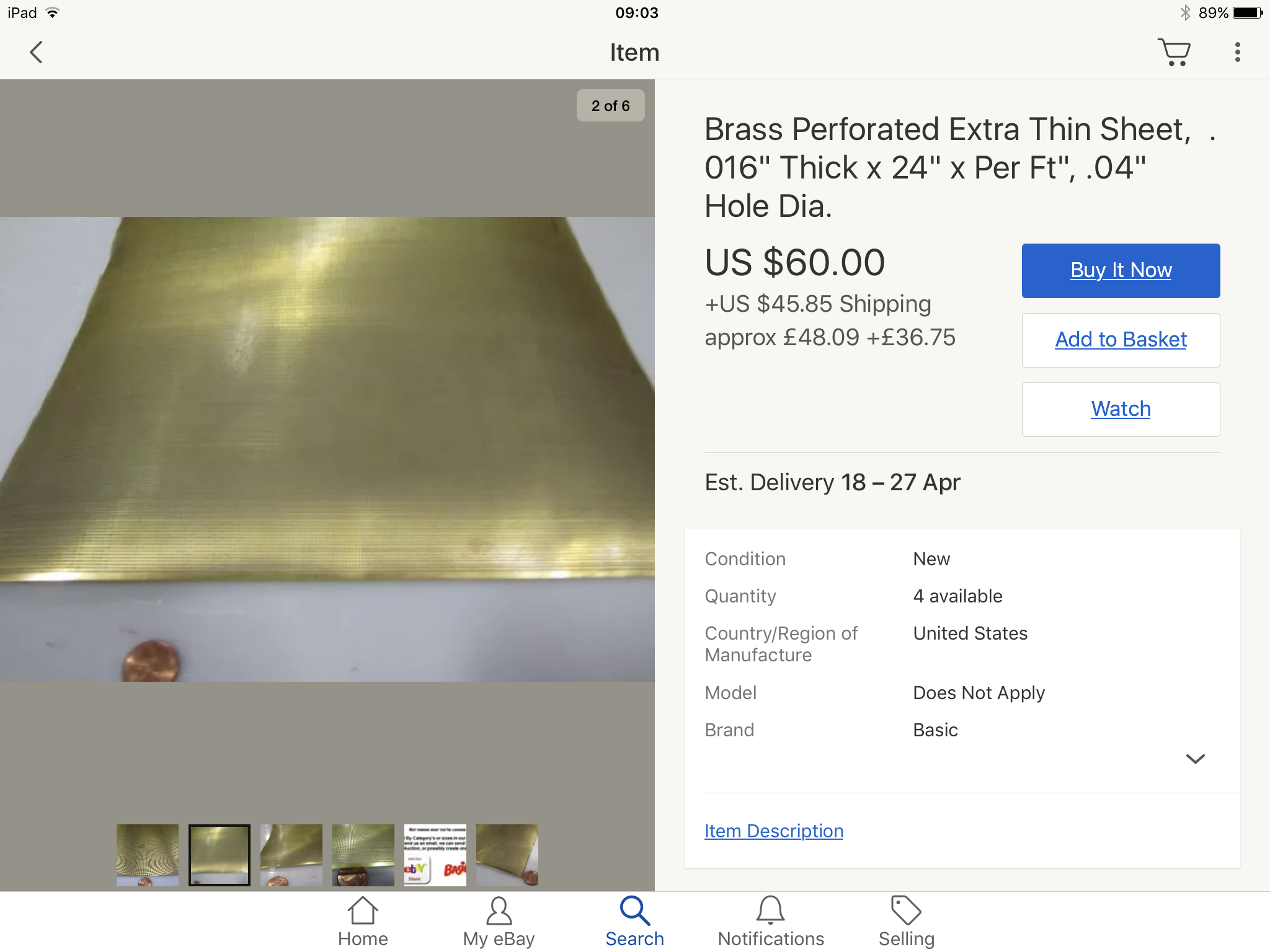Select the third thumbnail with penny

[291, 855]
